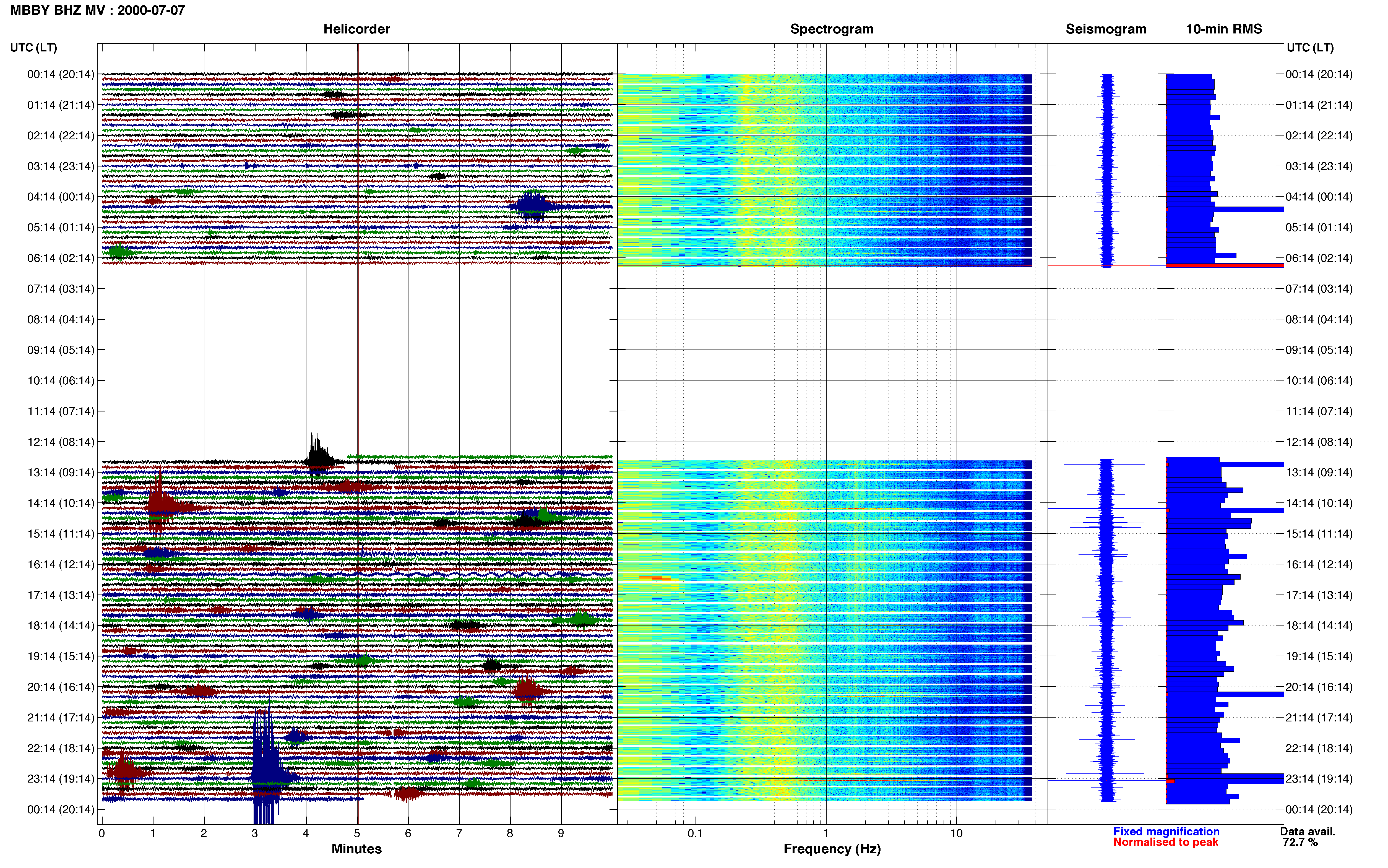The image size is (1388, 868).
Task: Click left time label 18:14 (14:14)
Action: click(x=61, y=626)
